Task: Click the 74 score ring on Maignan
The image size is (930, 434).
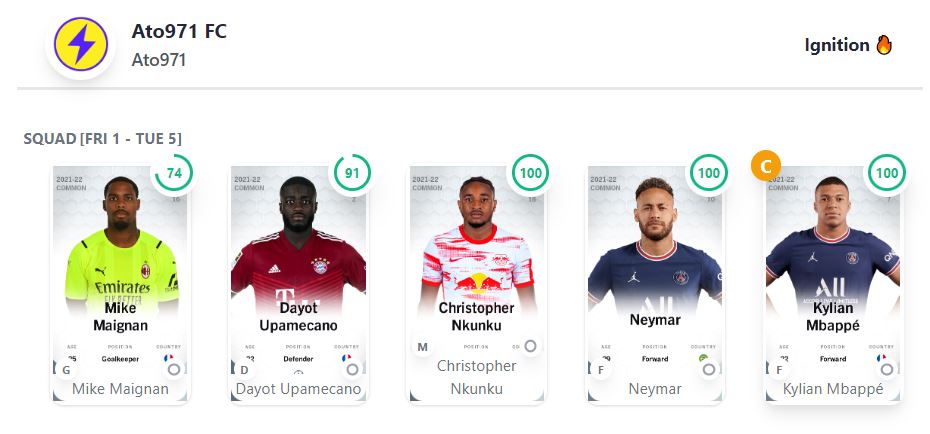Action: tap(174, 174)
